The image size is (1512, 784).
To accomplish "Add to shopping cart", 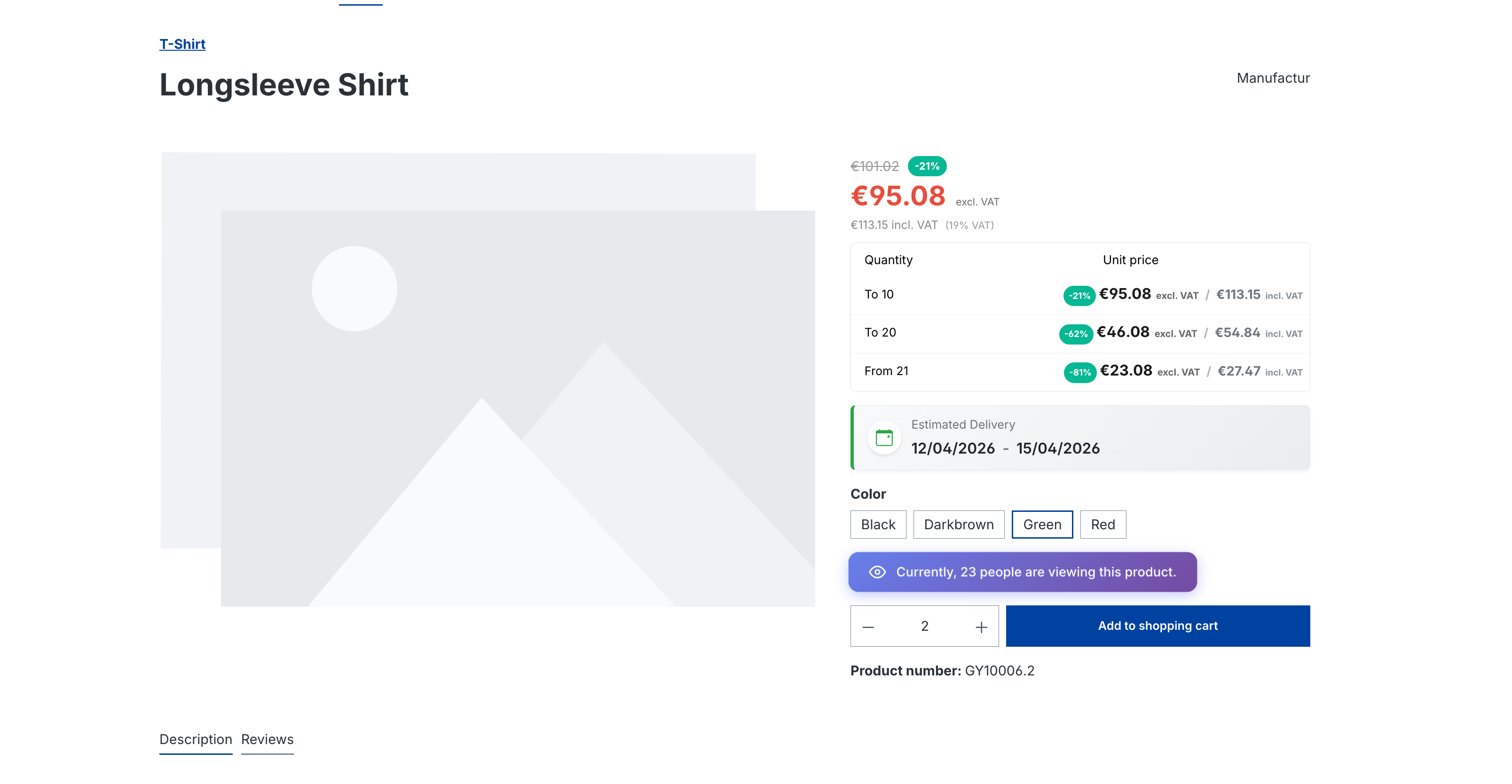I will point(1157,626).
